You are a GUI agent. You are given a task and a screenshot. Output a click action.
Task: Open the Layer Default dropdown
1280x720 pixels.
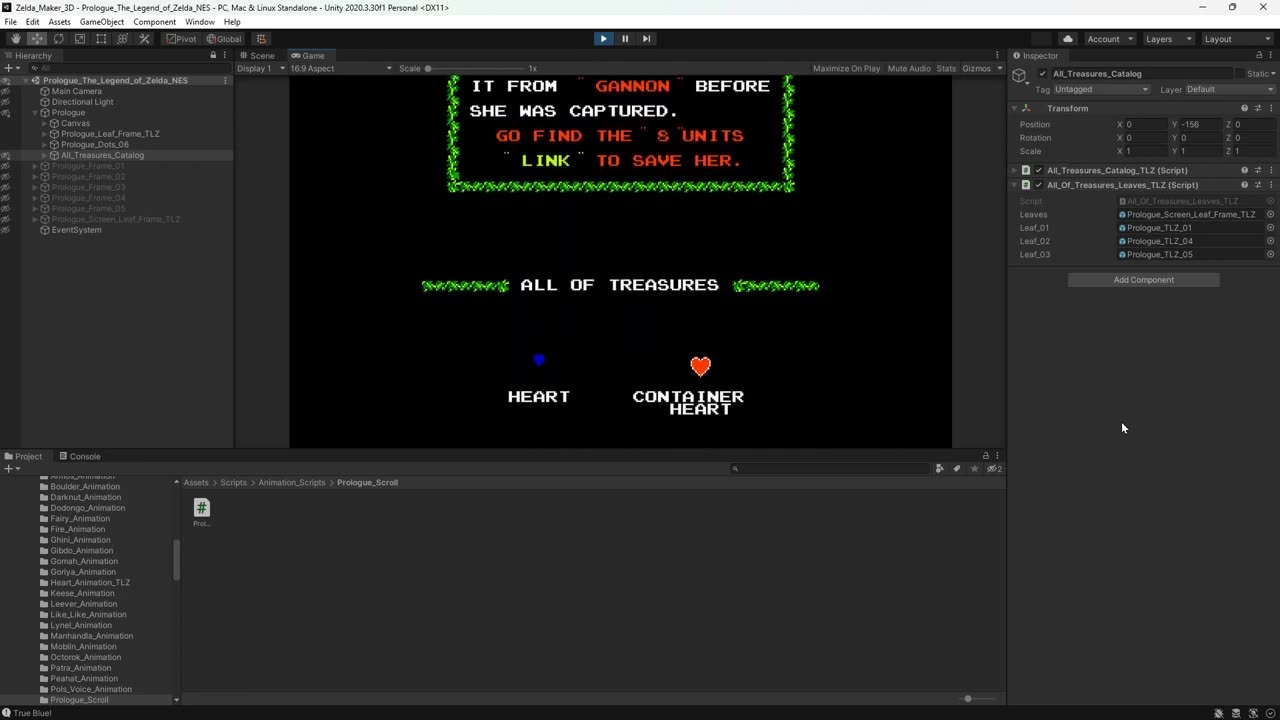[1230, 90]
